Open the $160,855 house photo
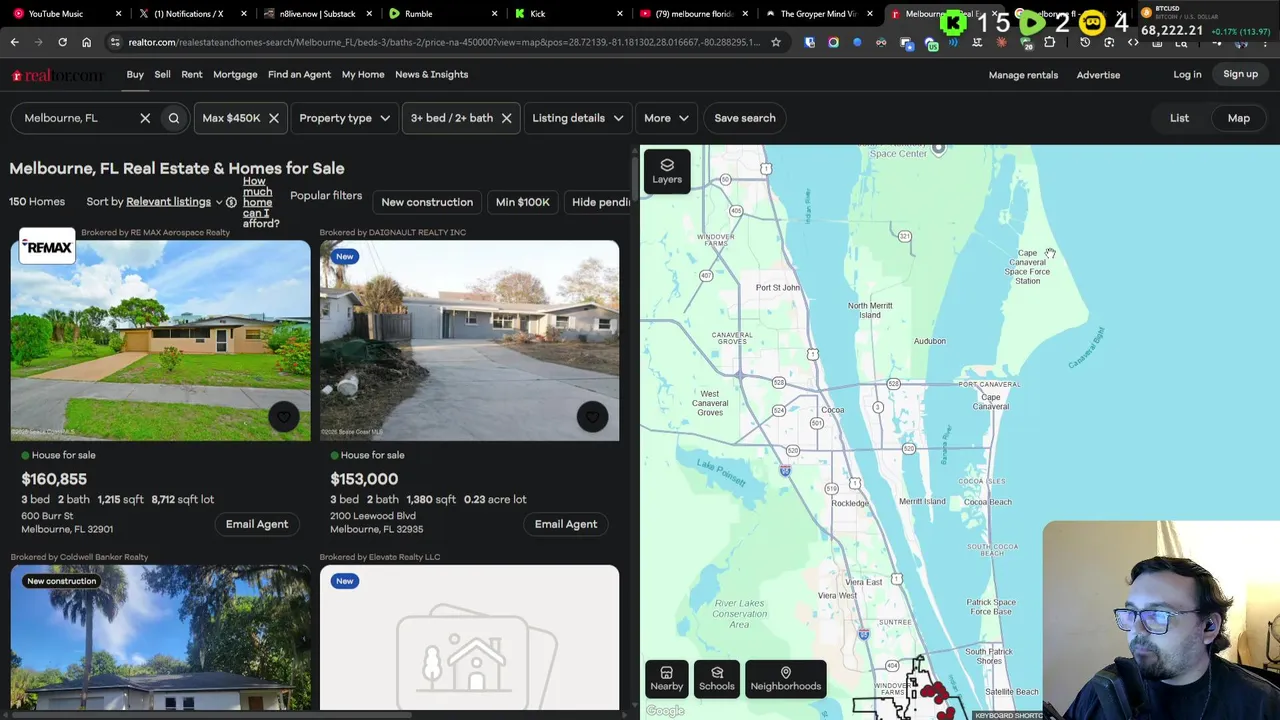Image resolution: width=1280 pixels, height=720 pixels. click(x=161, y=341)
